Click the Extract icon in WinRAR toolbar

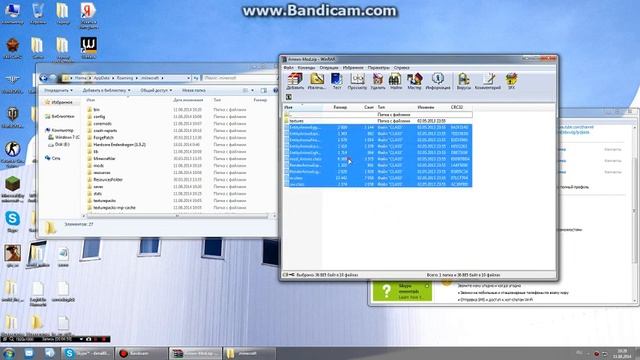click(316, 81)
